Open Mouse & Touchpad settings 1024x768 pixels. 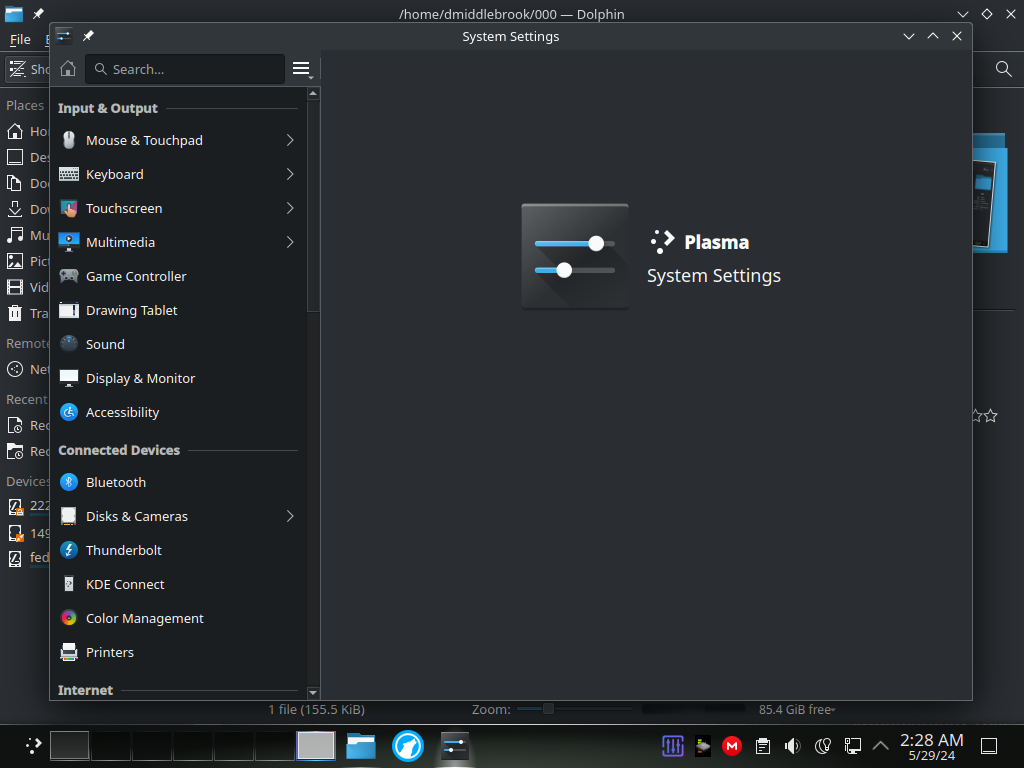point(178,140)
